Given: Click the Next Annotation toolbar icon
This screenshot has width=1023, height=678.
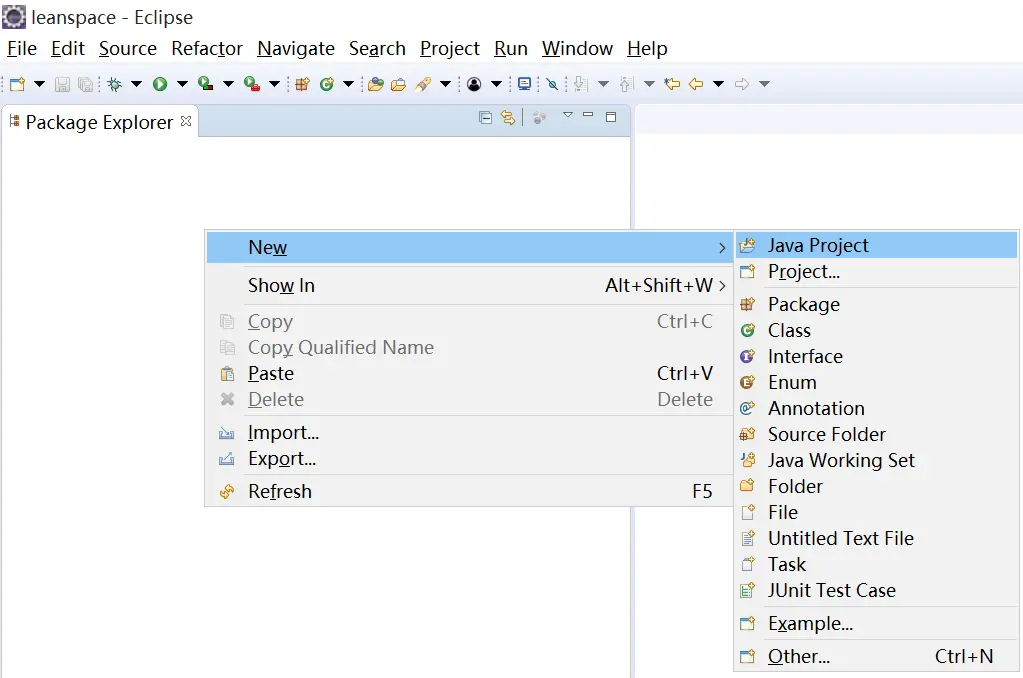Looking at the screenshot, I should [x=581, y=84].
